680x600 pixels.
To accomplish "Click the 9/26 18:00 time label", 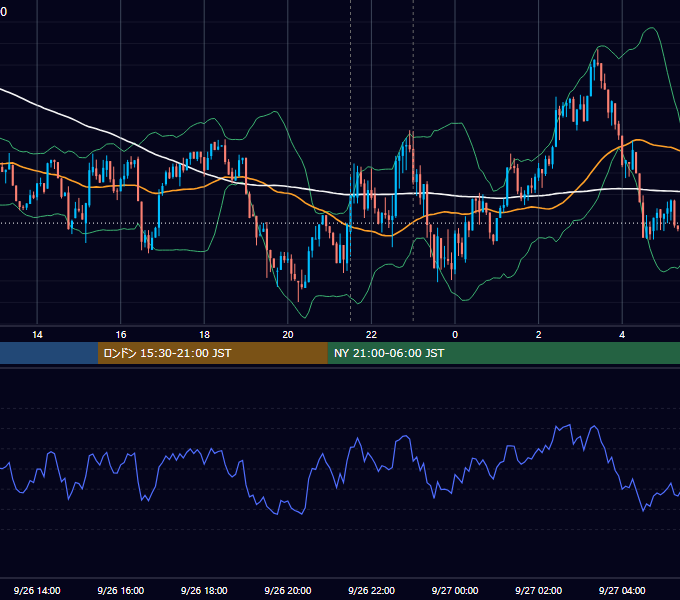I will click(x=204, y=590).
